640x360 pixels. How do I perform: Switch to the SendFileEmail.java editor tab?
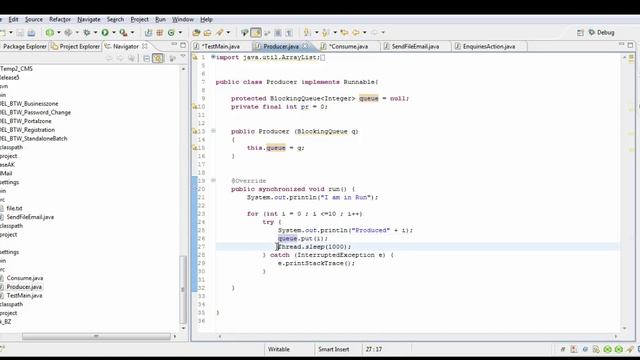[x=415, y=47]
